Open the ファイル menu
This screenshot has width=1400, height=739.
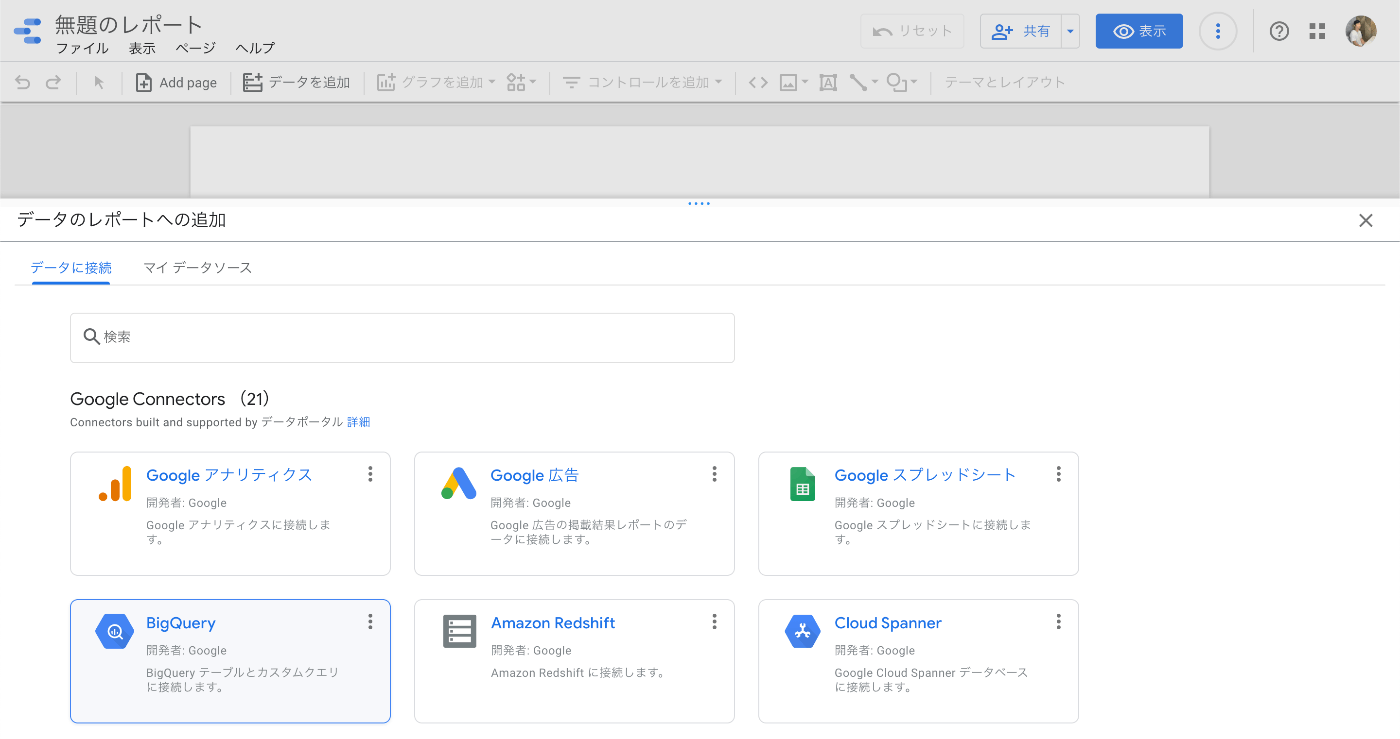(x=82, y=48)
